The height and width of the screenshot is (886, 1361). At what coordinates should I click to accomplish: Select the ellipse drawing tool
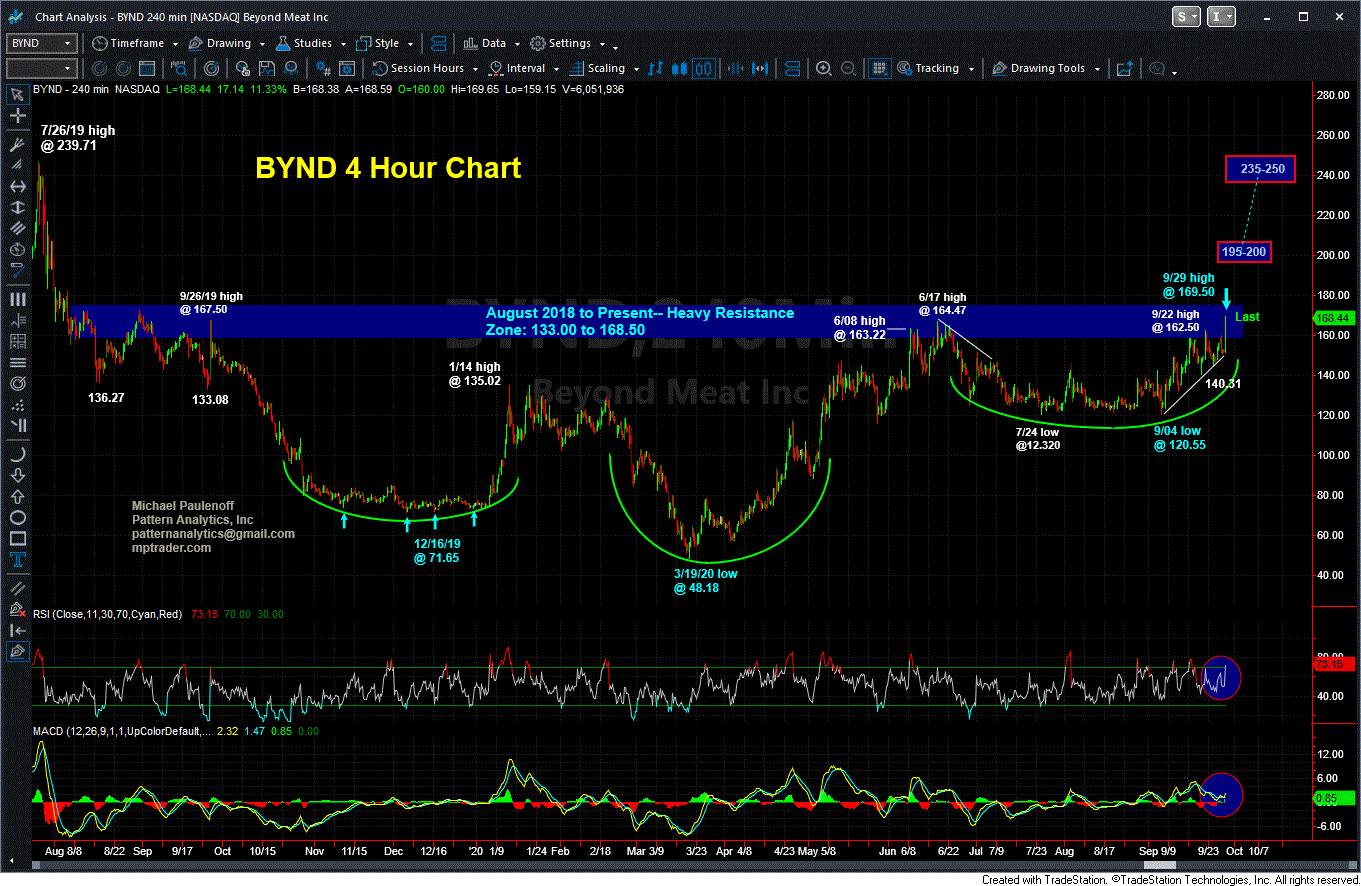(x=17, y=517)
